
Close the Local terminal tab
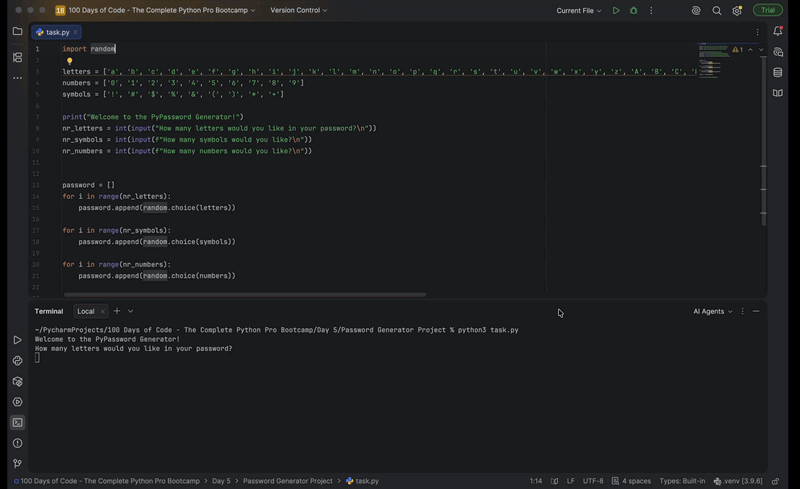coord(103,311)
